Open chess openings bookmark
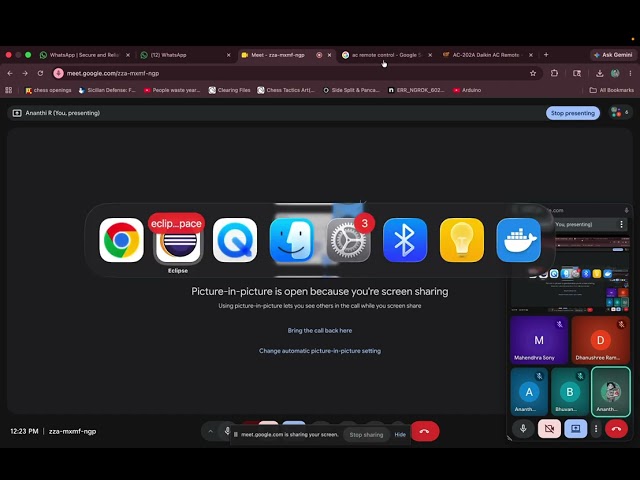This screenshot has width=640, height=480. [x=48, y=90]
